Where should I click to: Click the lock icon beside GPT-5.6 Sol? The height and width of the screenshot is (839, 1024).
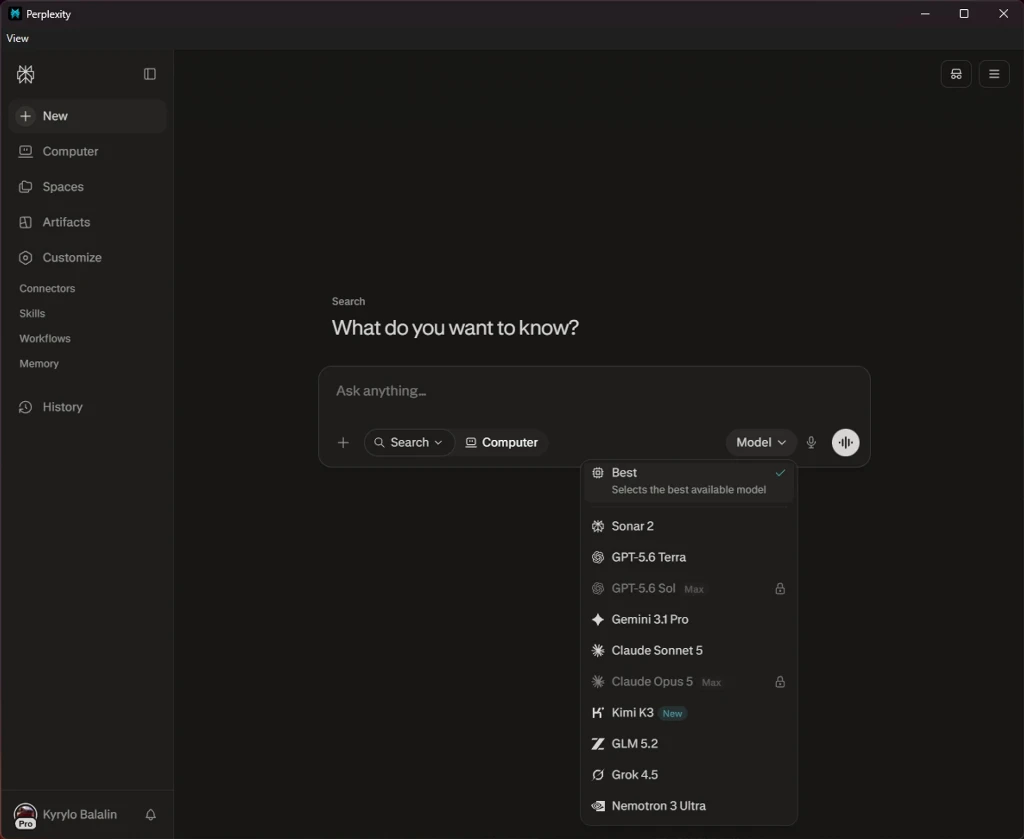pos(780,588)
